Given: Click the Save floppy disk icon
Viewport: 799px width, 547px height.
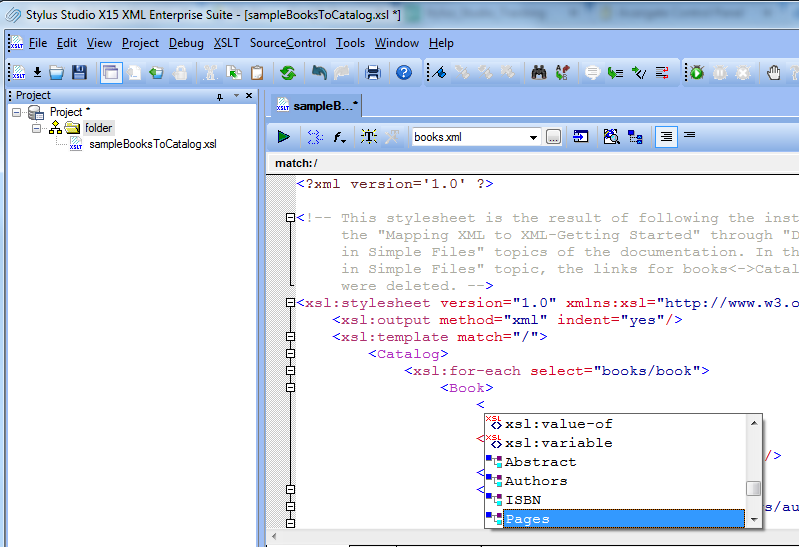Looking at the screenshot, I should [x=79, y=72].
